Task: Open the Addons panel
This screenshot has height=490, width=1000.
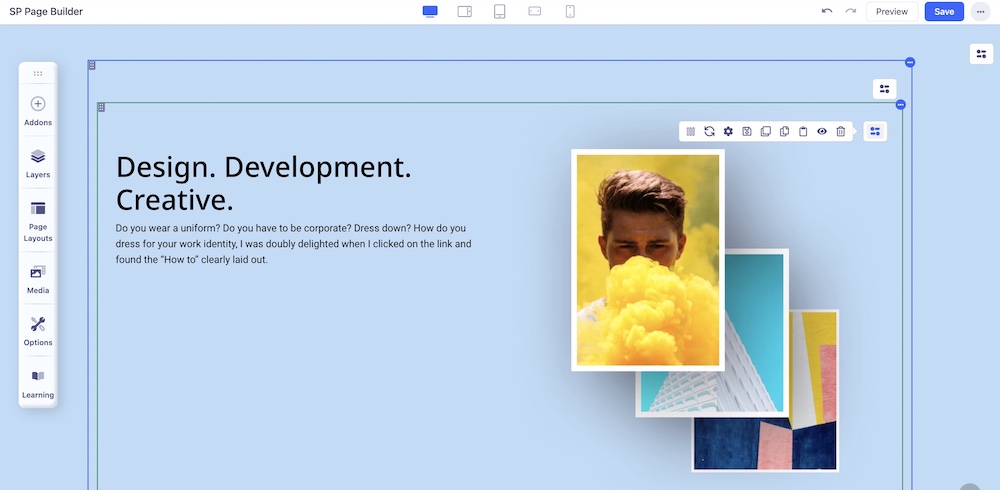Action: tap(38, 110)
